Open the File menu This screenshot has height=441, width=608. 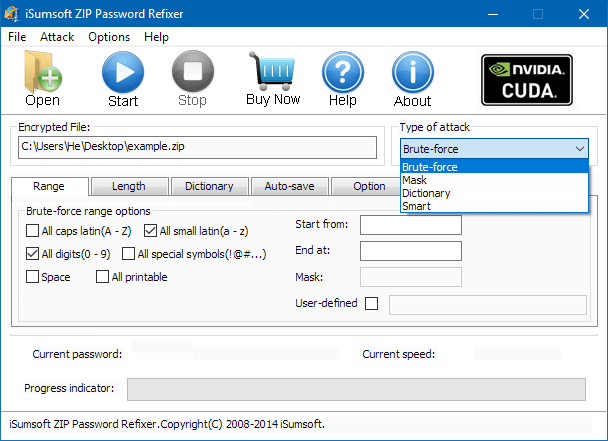coord(17,37)
